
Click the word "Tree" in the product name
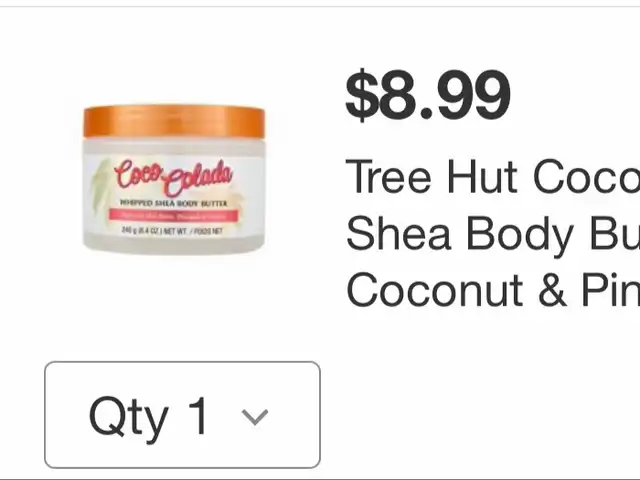[388, 177]
